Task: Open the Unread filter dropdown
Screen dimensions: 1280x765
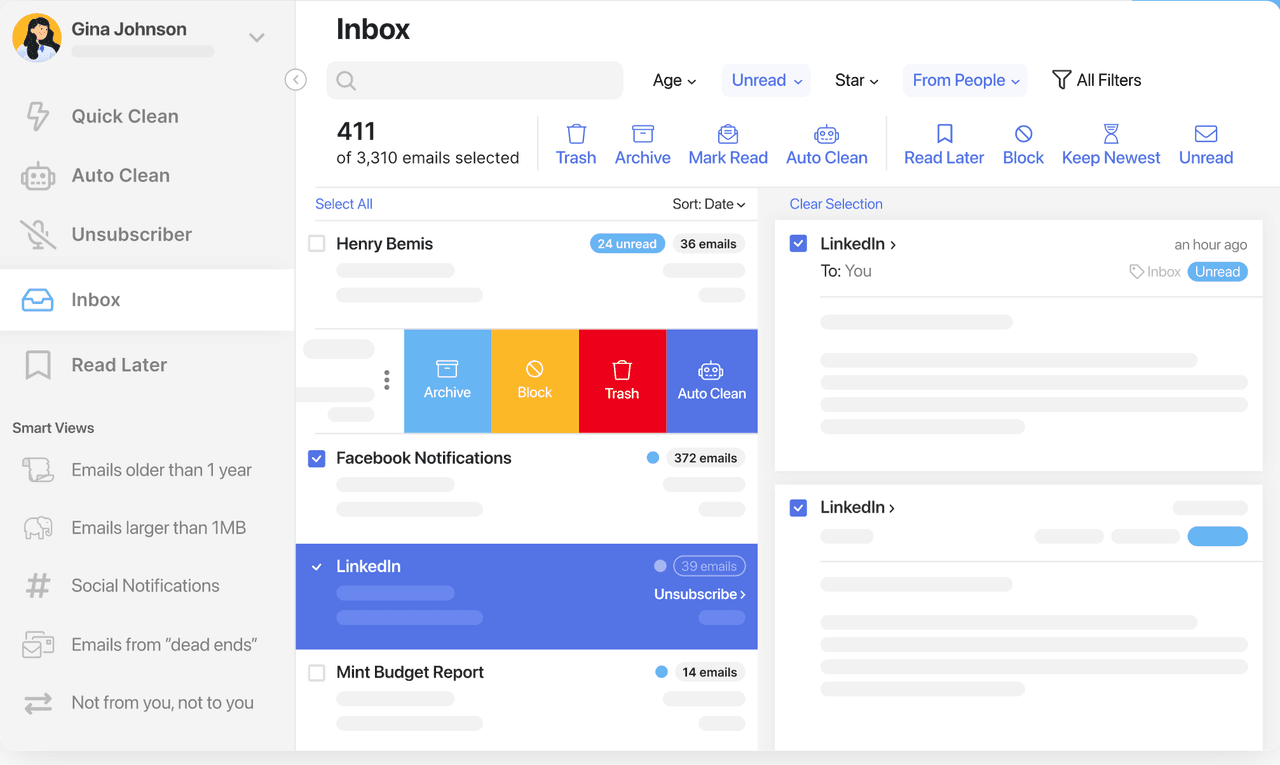Action: pos(767,80)
